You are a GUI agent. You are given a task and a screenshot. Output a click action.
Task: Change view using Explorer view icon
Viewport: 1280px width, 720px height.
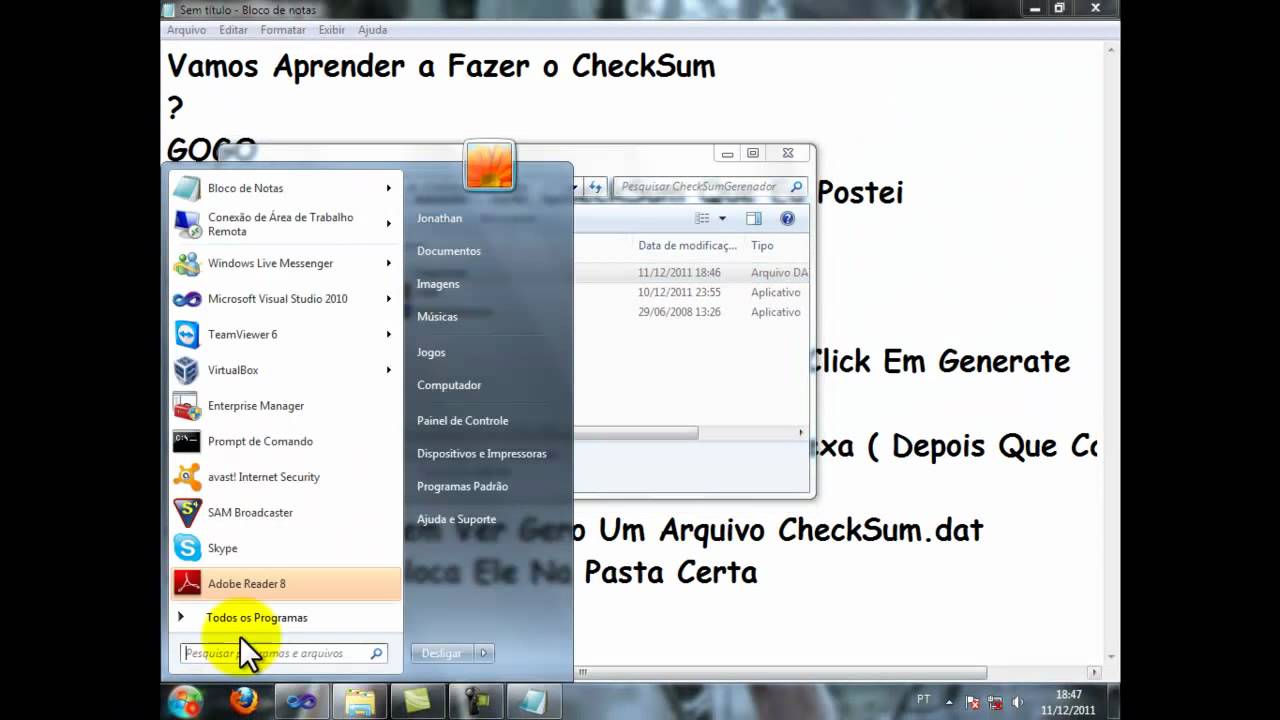(702, 218)
